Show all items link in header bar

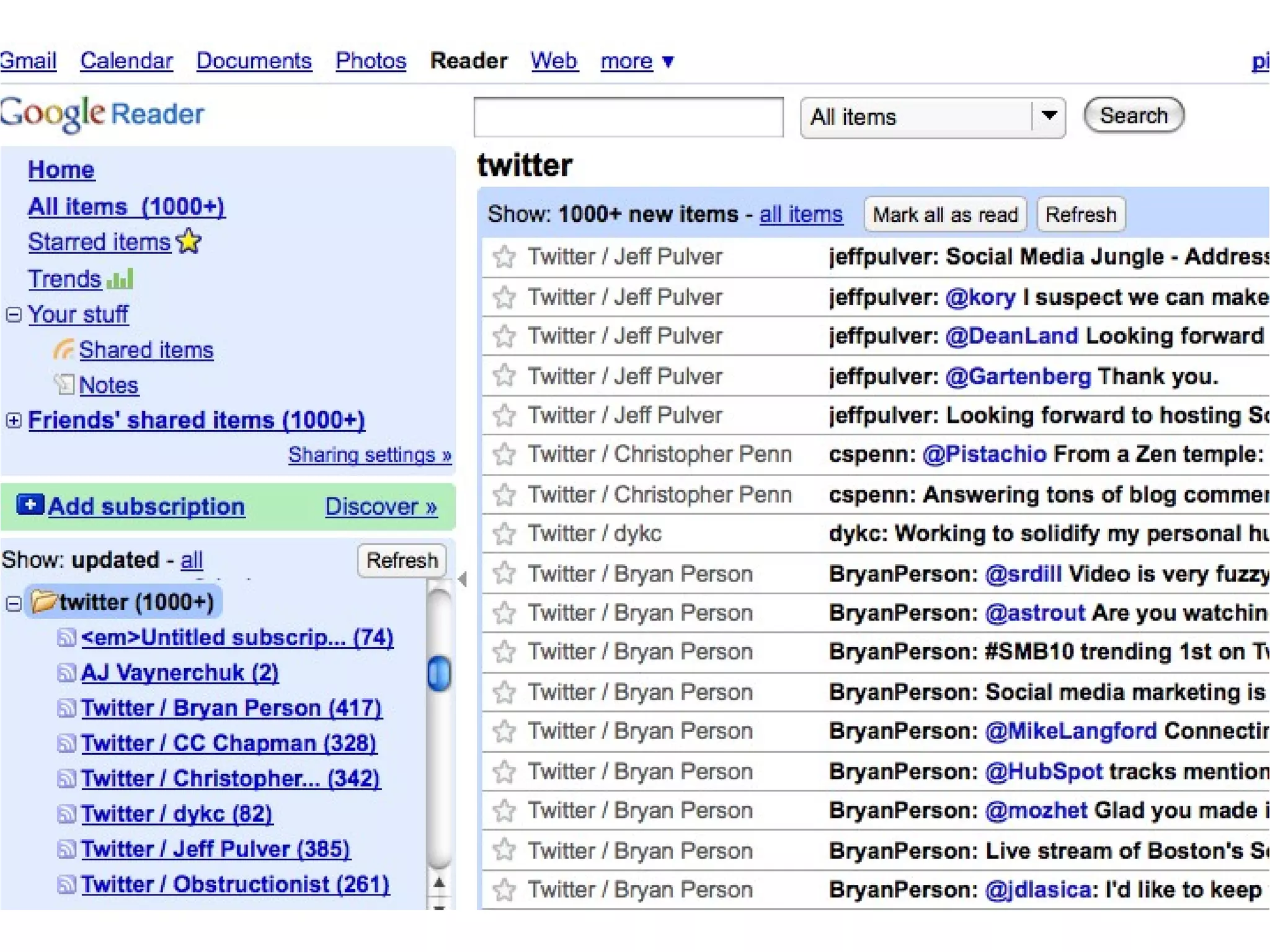click(x=801, y=214)
